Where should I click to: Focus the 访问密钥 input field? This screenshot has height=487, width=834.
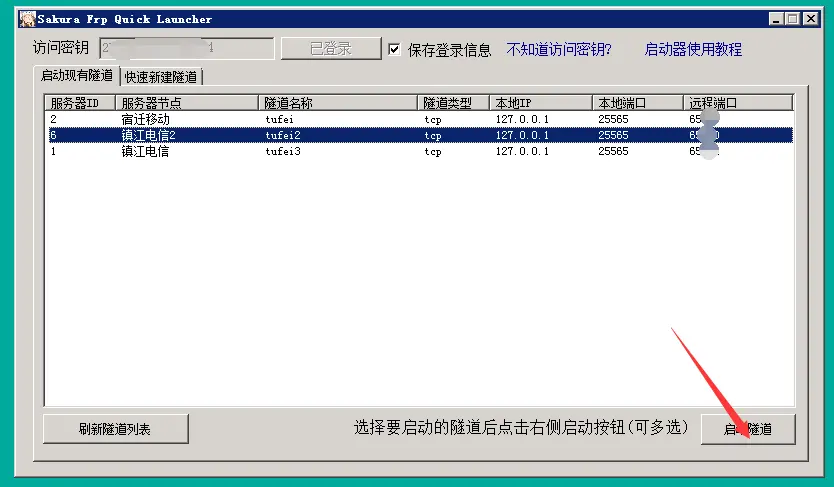(x=187, y=48)
